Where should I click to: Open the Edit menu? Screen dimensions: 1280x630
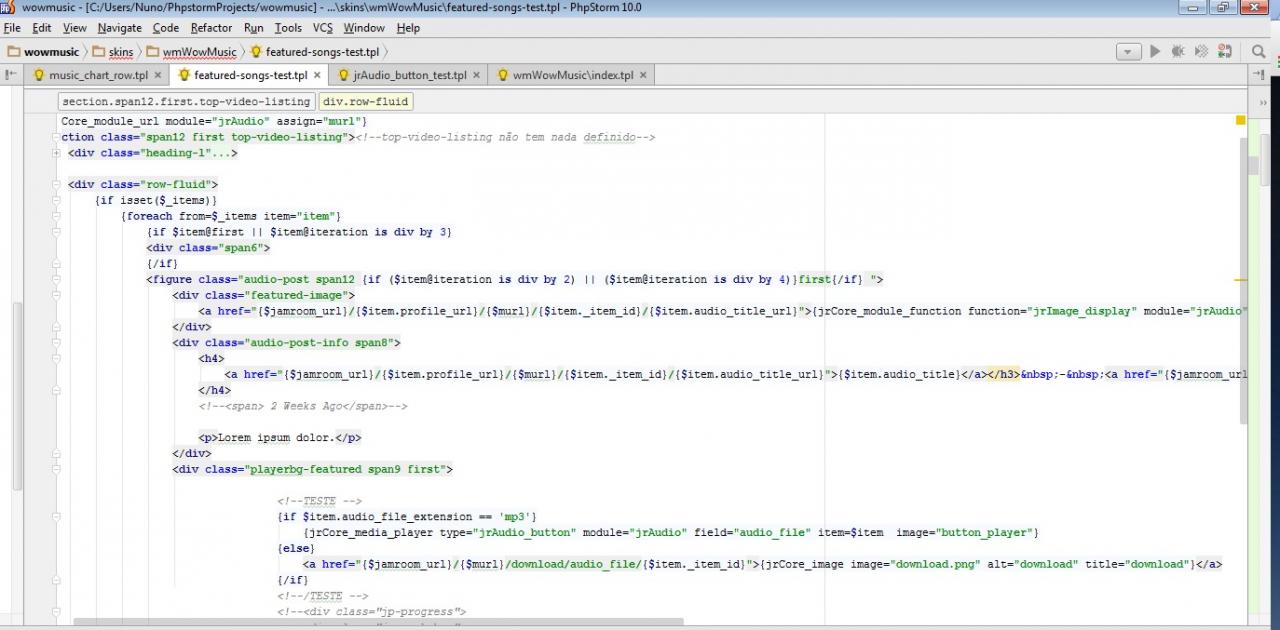coord(42,28)
